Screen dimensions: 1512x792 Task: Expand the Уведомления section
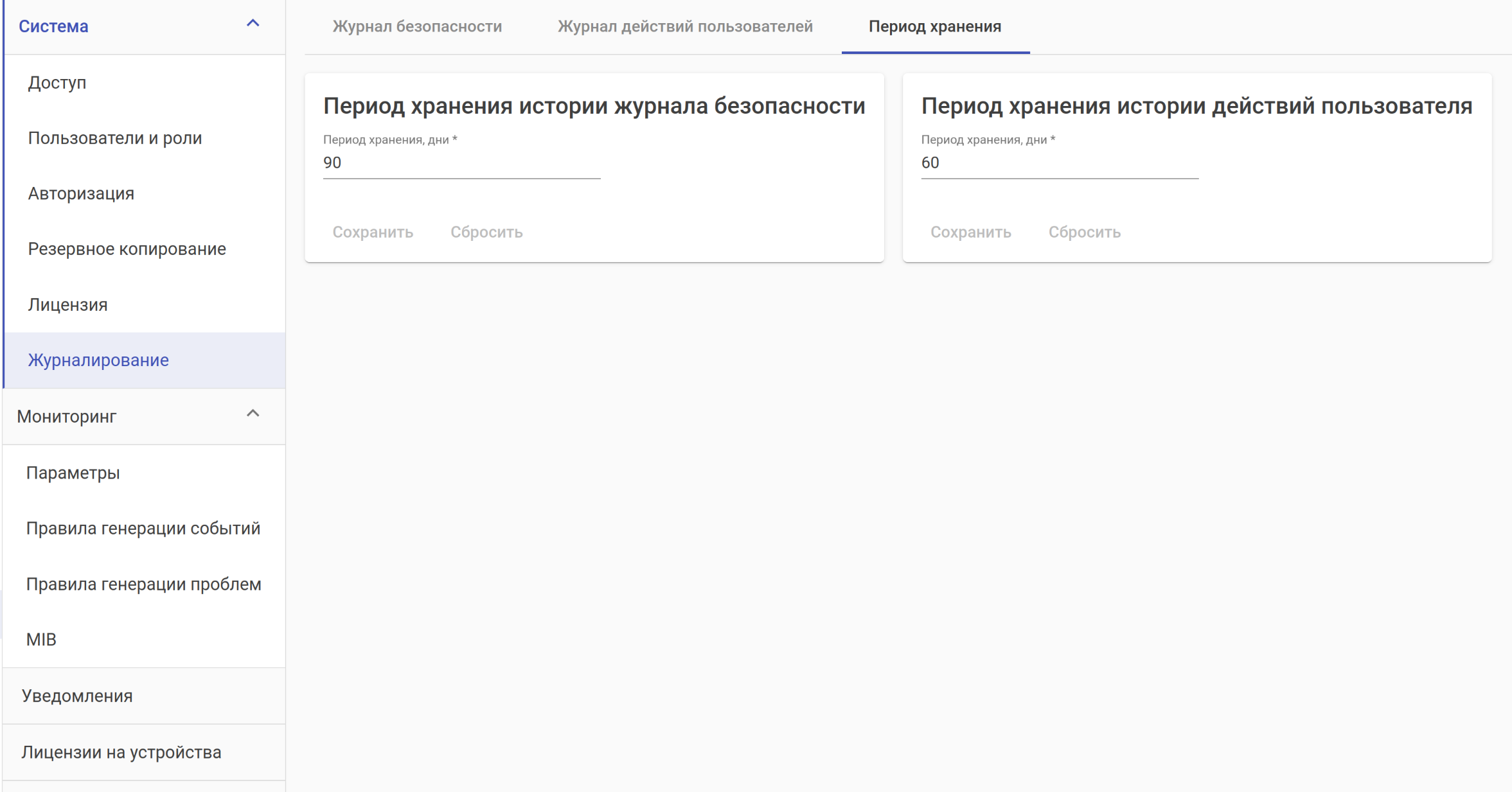click(x=77, y=696)
